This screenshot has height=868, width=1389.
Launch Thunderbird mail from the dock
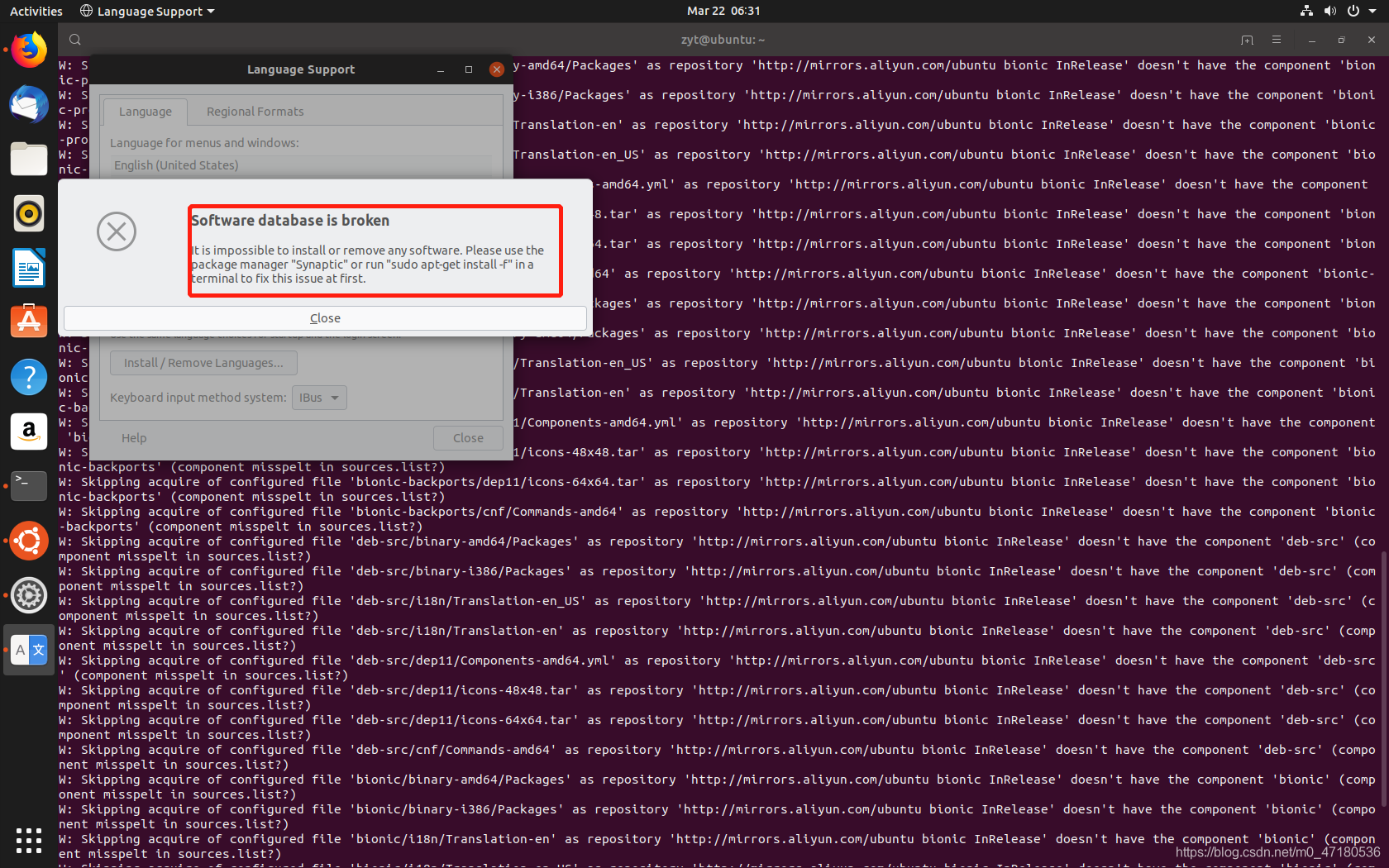tap(29, 105)
